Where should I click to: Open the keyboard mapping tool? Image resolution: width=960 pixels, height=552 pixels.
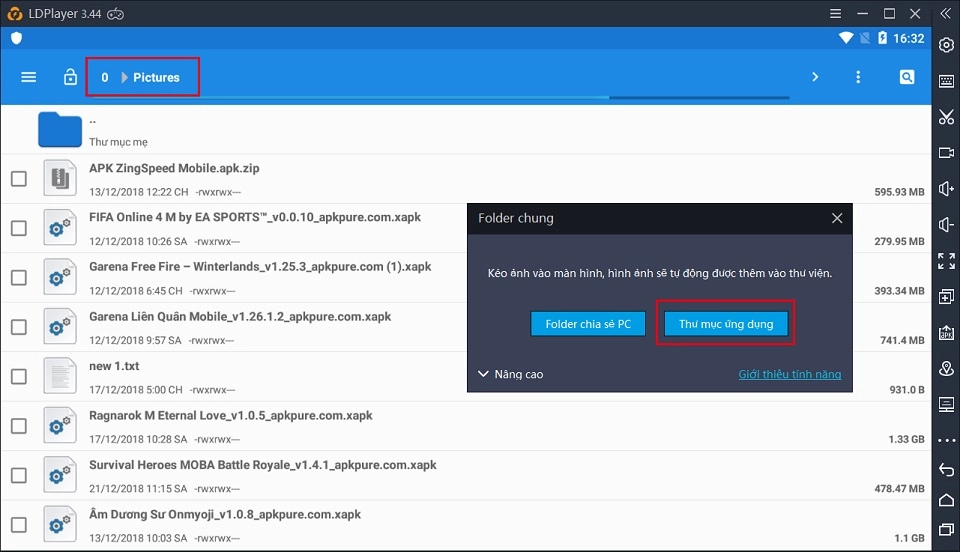[946, 81]
